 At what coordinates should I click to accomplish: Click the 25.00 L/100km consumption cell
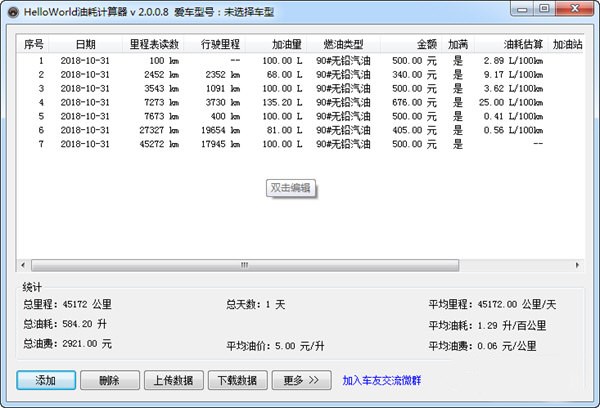511,102
